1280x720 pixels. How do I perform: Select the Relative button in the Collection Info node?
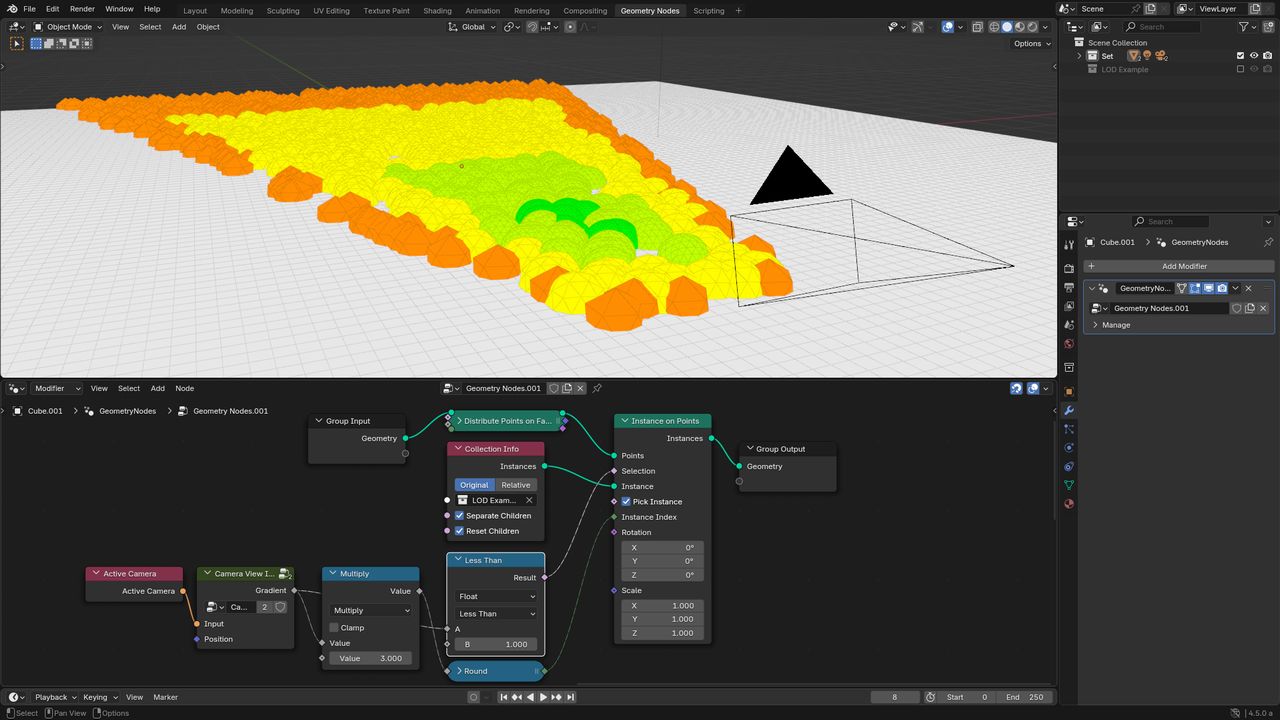click(516, 485)
